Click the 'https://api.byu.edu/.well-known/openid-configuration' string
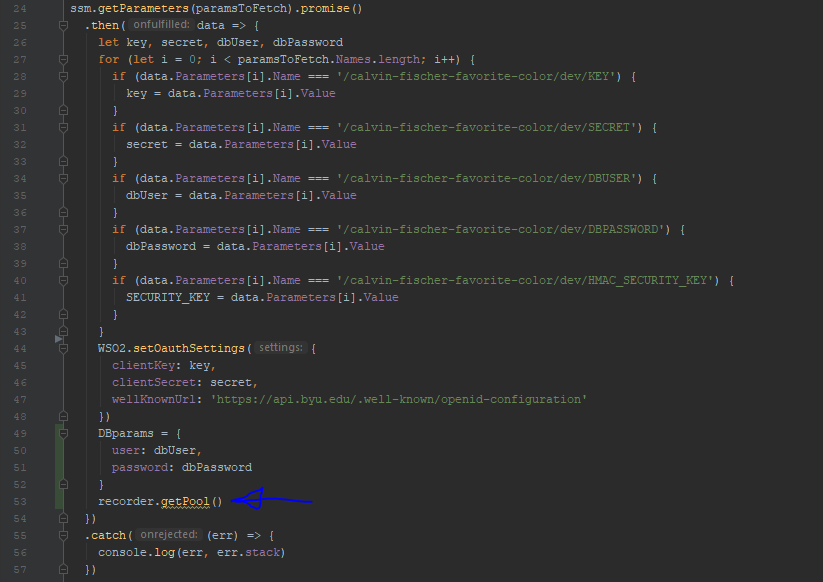The height and width of the screenshot is (582, 823). pos(399,399)
